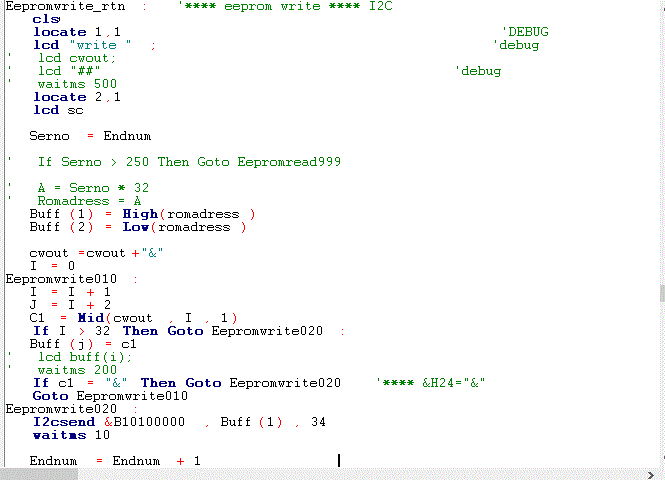Place cursor on the cls statement
Screen dimensions: 665x480
coord(46,19)
